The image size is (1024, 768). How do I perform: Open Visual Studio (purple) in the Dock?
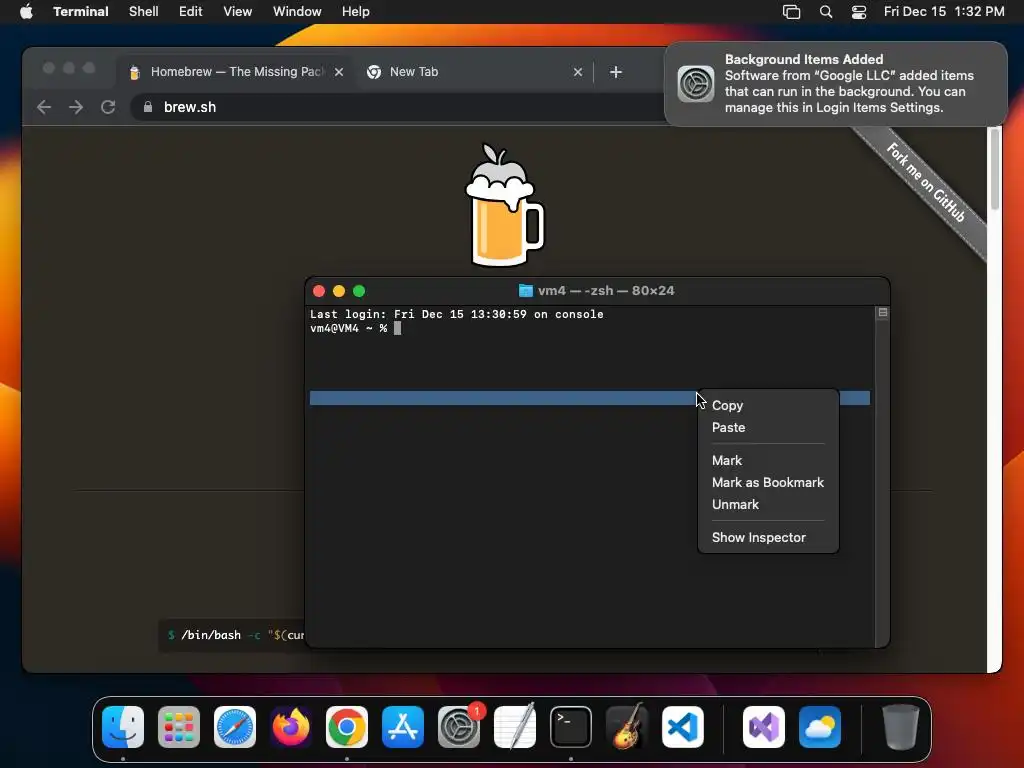click(x=763, y=726)
